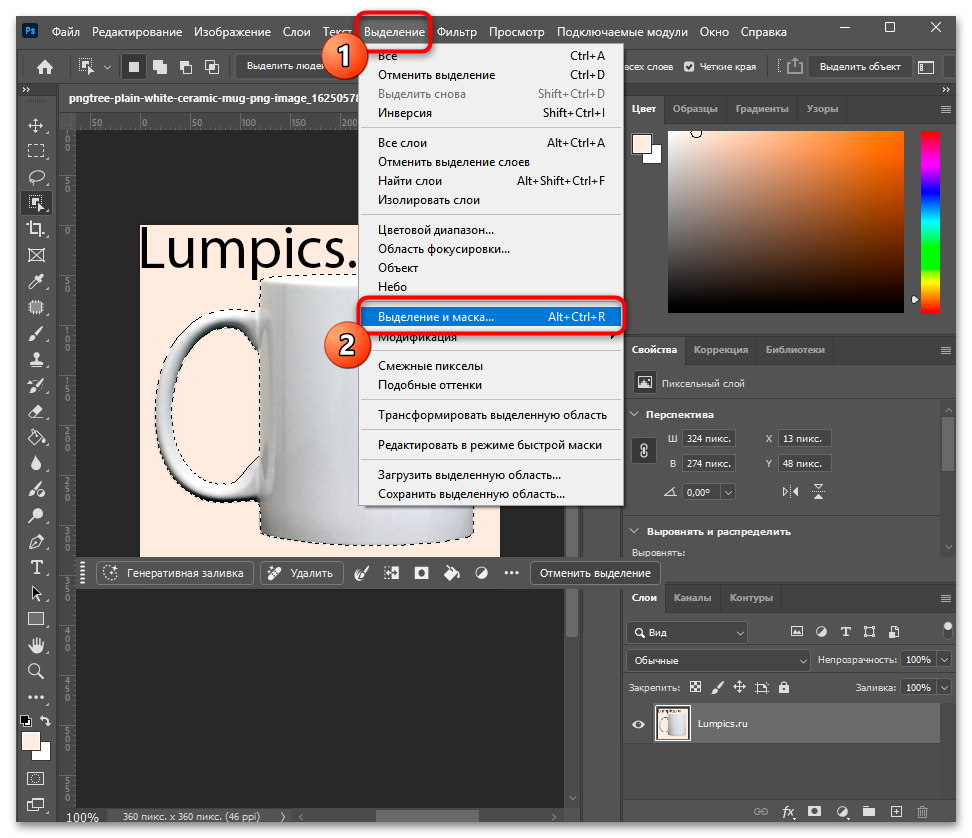This screenshot has width=972, height=838.
Task: Collapse the "Перспектива" section
Action: 635,414
